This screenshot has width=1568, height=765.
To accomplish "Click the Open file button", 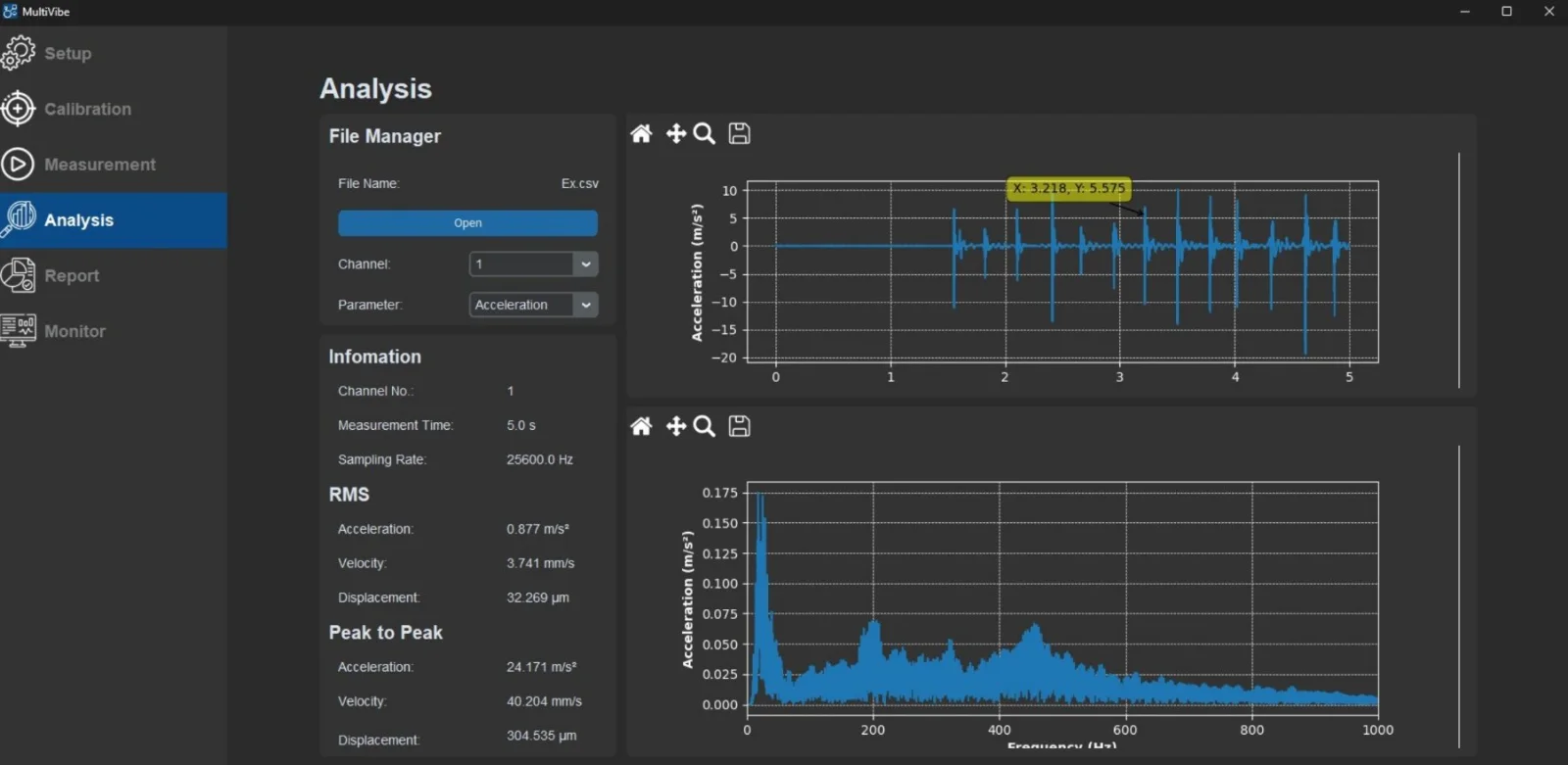I will [x=467, y=222].
